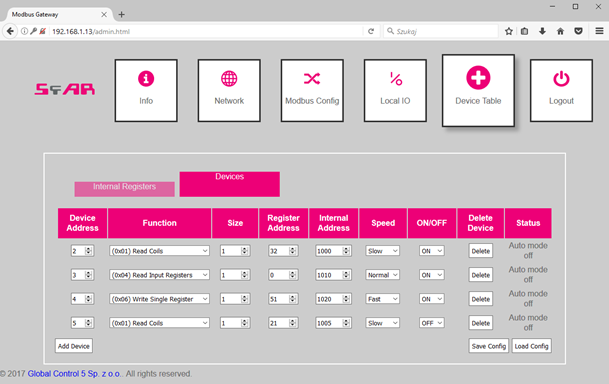Click the Load Config button
The height and width of the screenshot is (384, 609).
coord(531,346)
